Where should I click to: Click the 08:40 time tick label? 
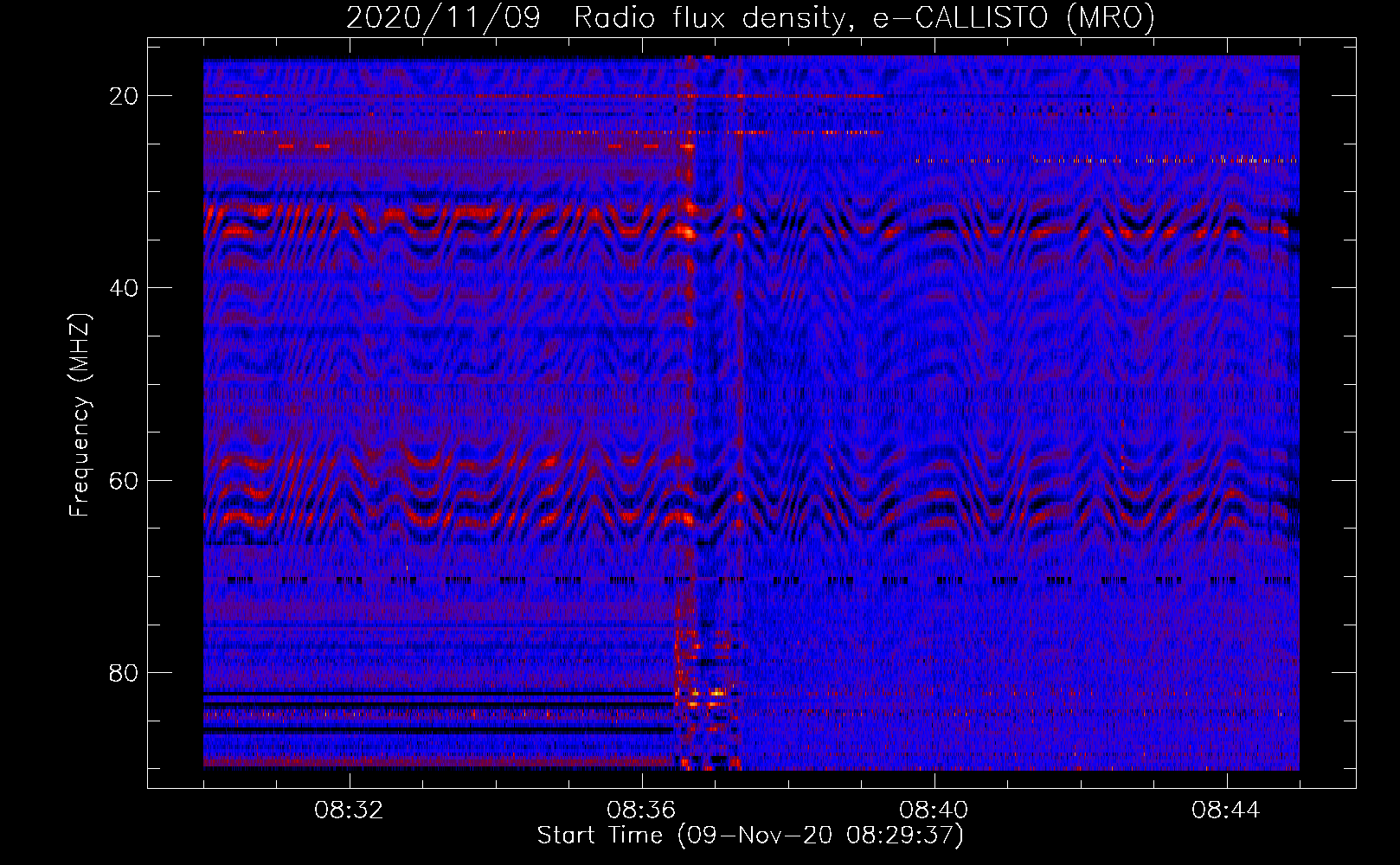(x=934, y=811)
